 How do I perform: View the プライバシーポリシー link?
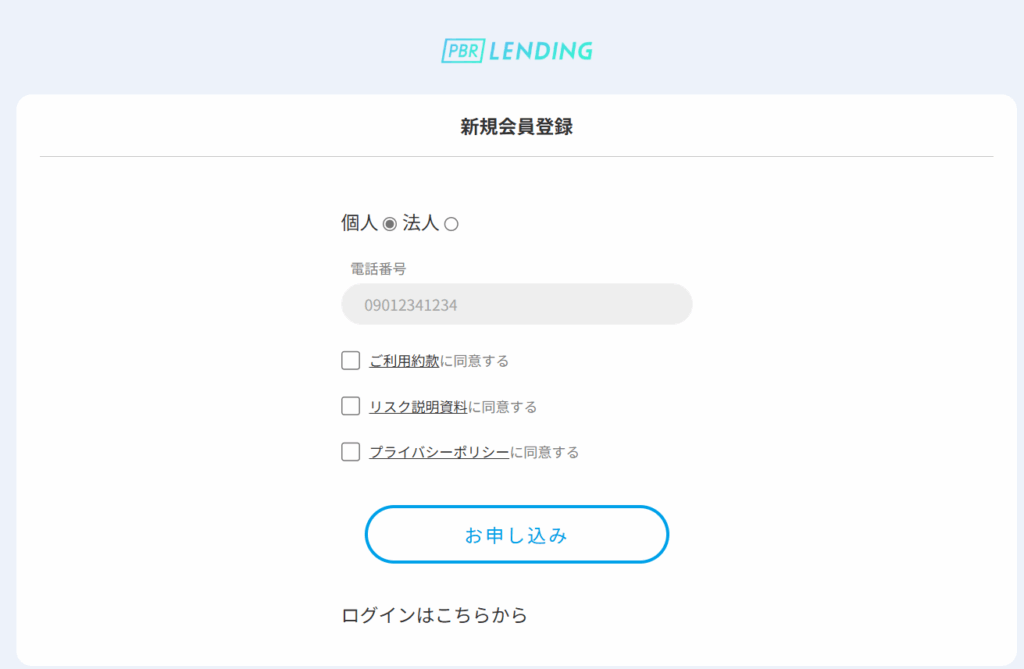(439, 452)
